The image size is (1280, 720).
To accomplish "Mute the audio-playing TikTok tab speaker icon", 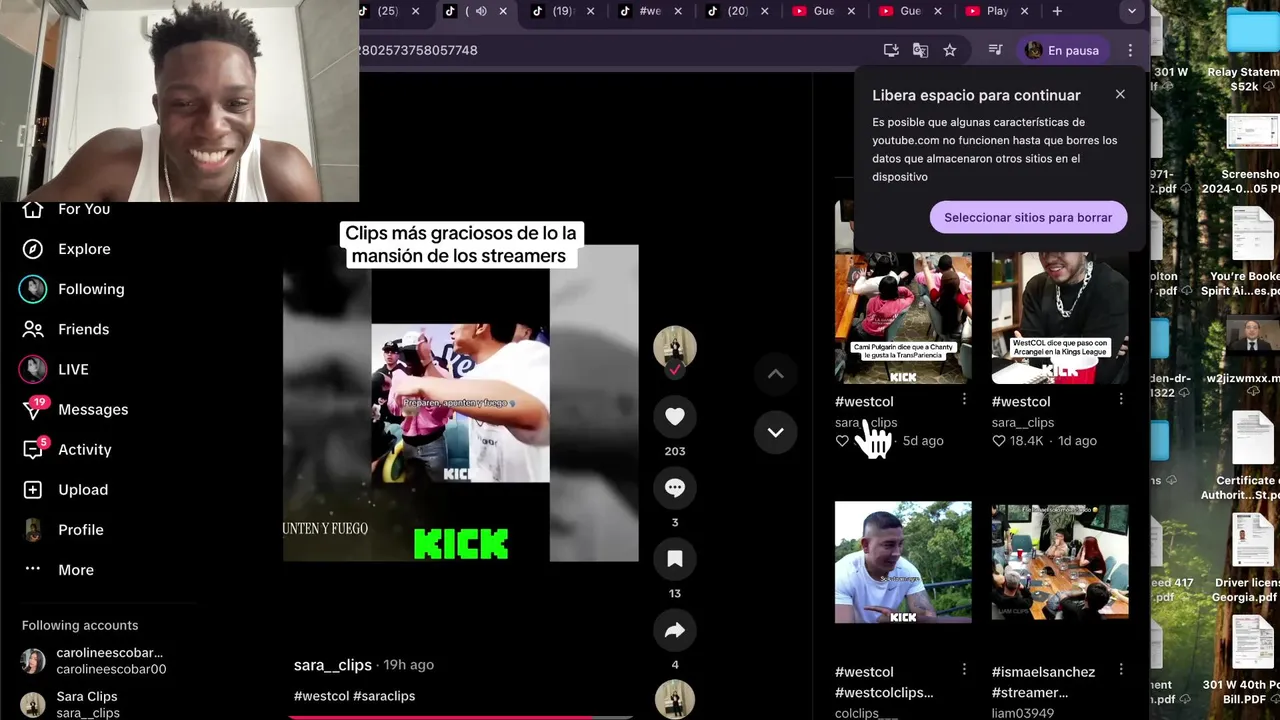I will [481, 11].
